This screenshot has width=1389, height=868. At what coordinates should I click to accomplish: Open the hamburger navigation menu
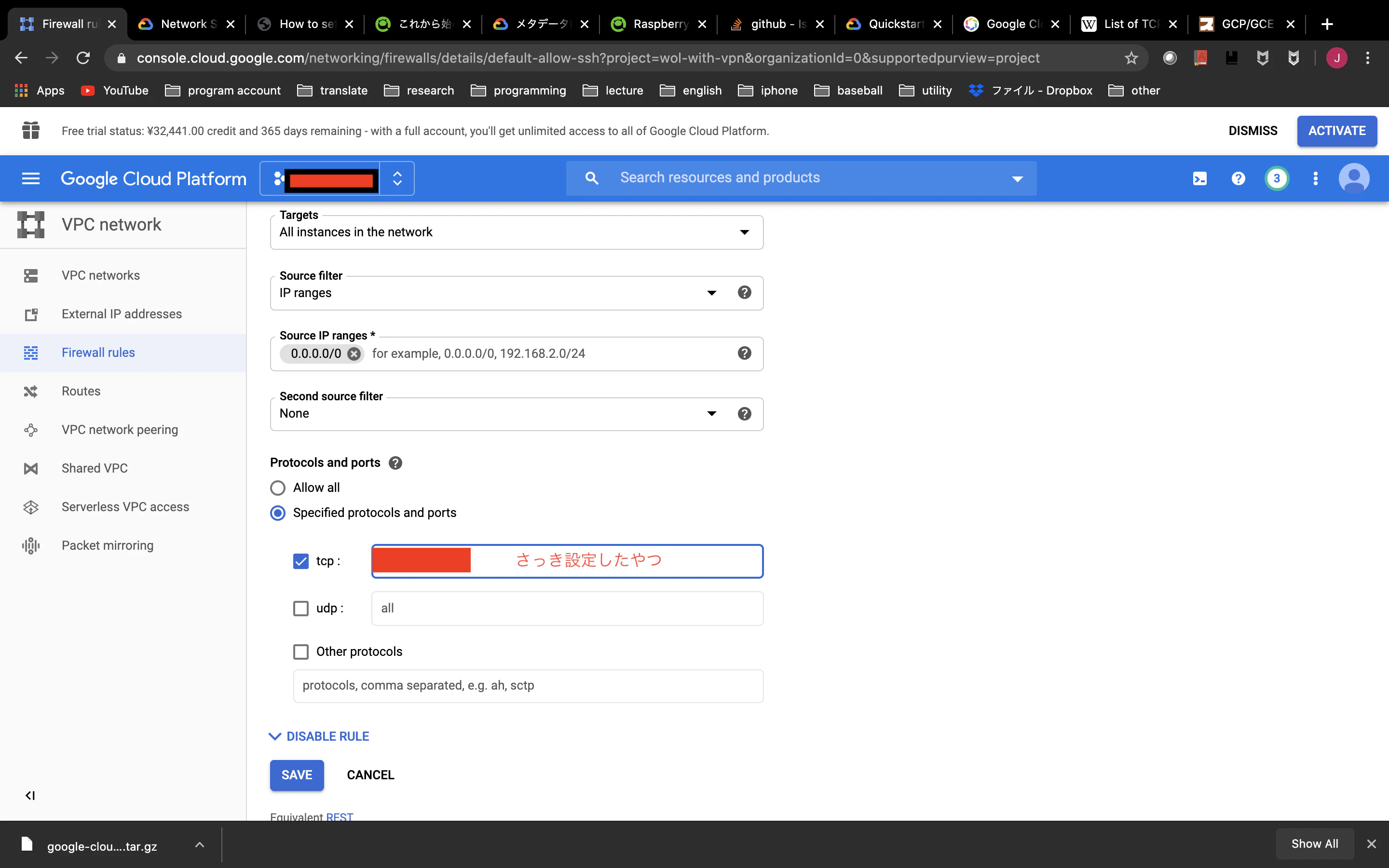(31, 178)
